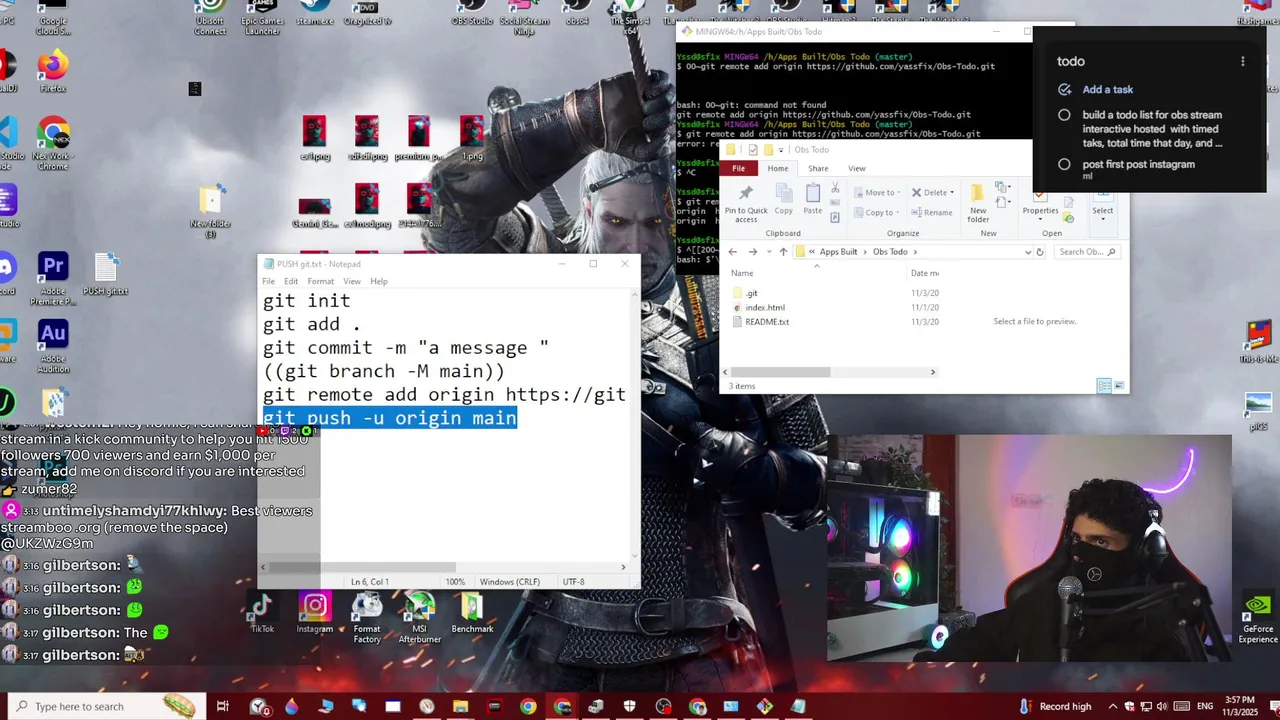The image size is (1280, 720).
Task: Click the New folder (3) desktop icon
Action: pos(211,211)
